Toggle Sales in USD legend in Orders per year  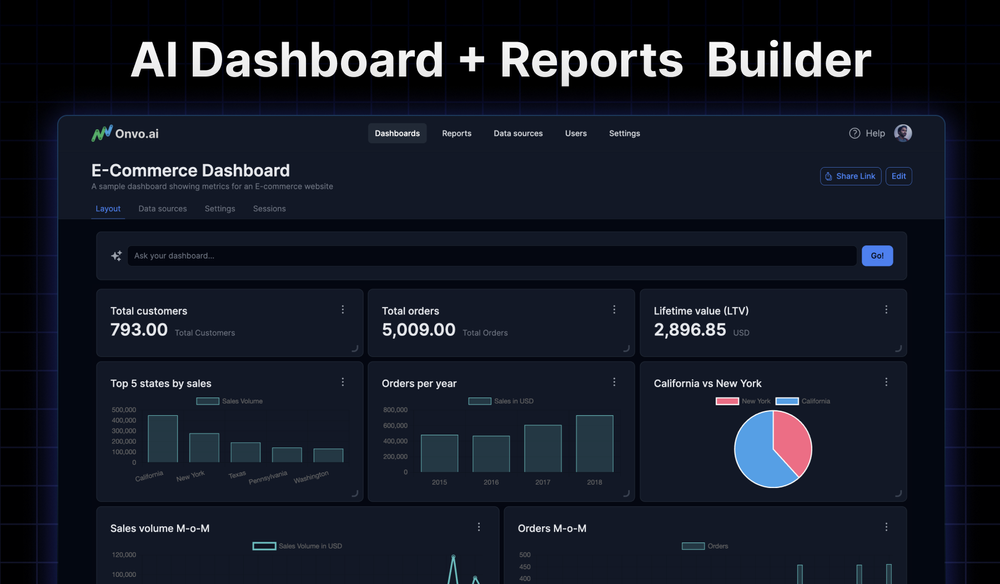501,401
